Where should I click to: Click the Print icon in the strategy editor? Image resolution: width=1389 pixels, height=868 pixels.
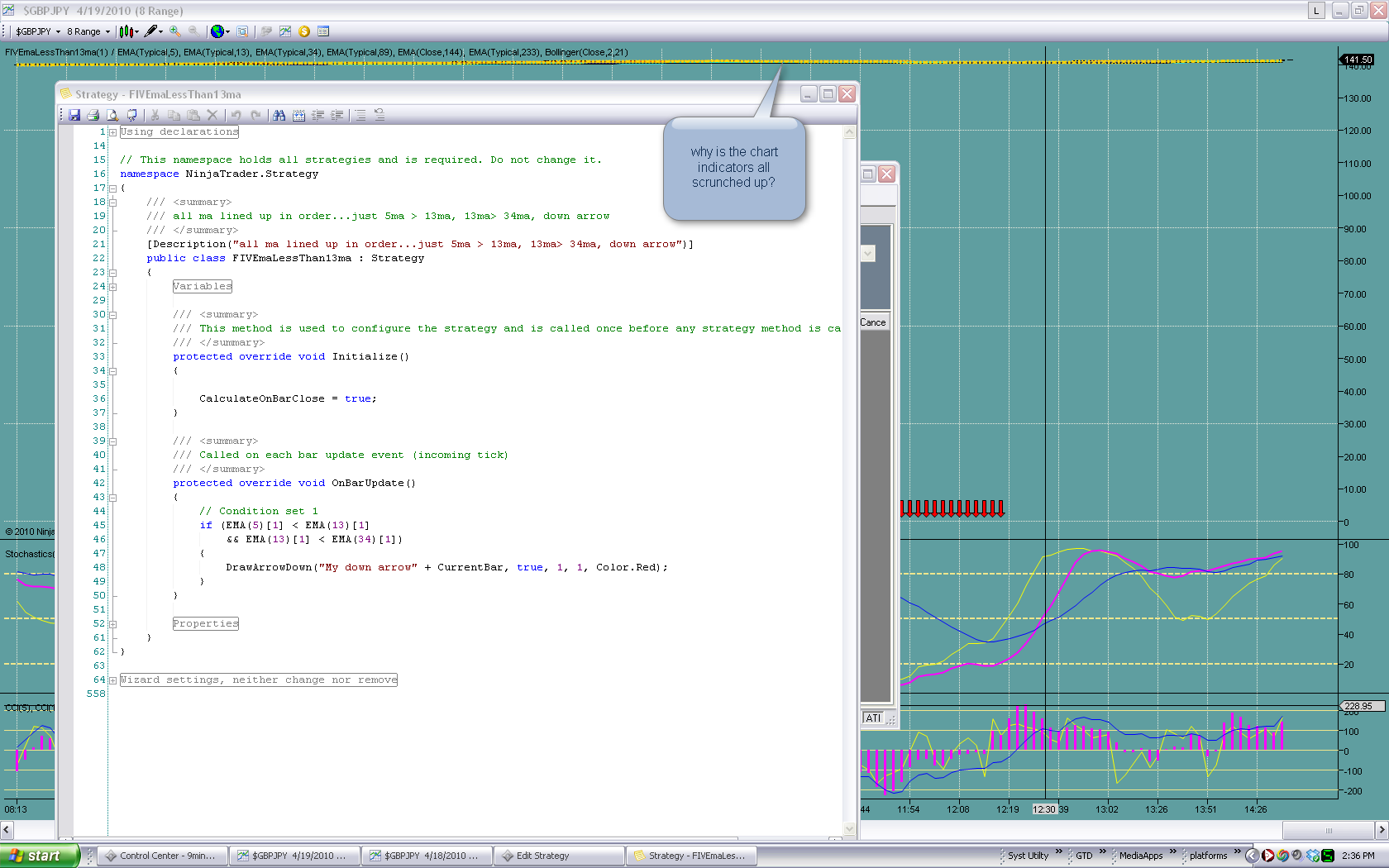(x=93, y=116)
